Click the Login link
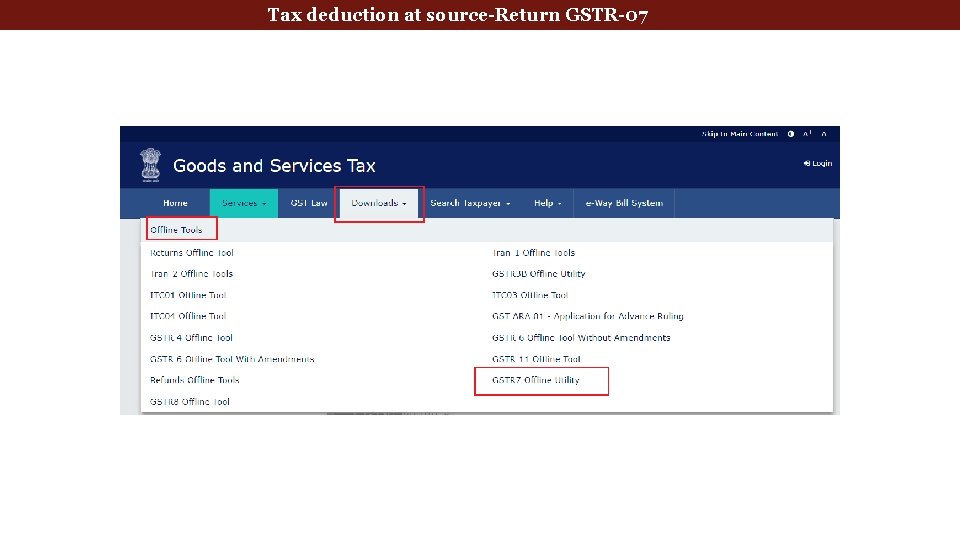This screenshot has width=960, height=540. pos(818,163)
